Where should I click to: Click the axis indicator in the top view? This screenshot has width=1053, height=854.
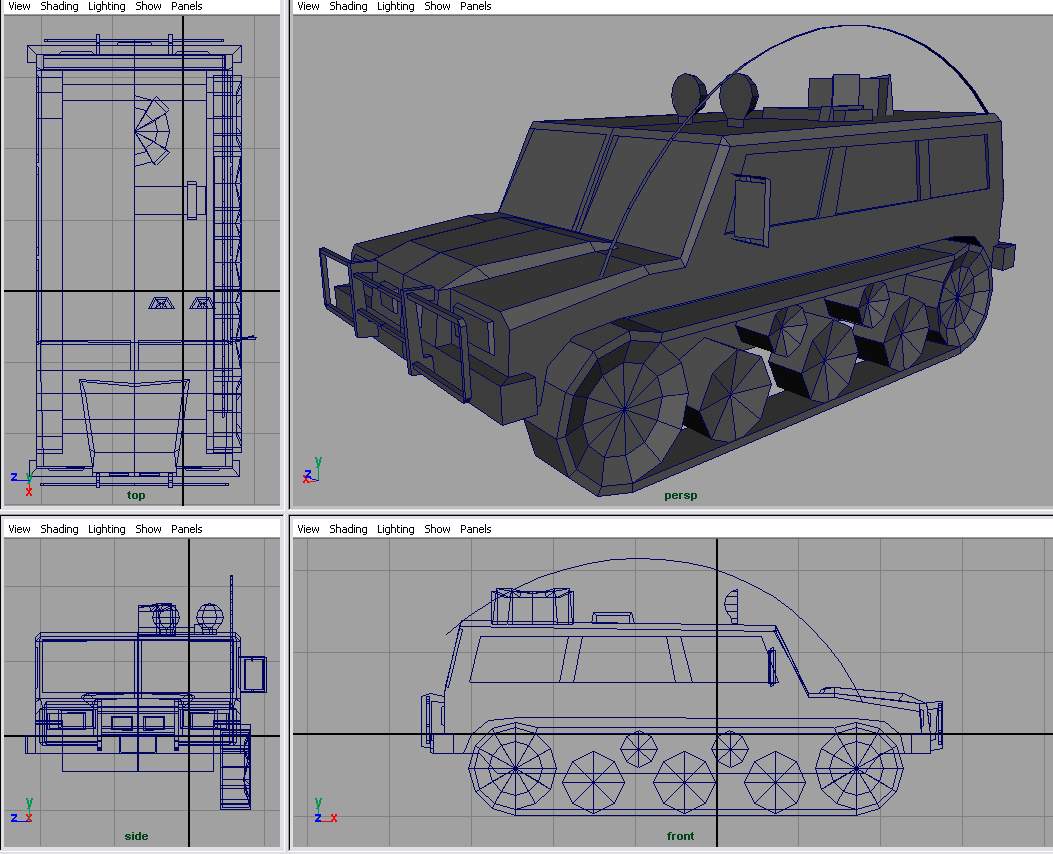tap(23, 480)
